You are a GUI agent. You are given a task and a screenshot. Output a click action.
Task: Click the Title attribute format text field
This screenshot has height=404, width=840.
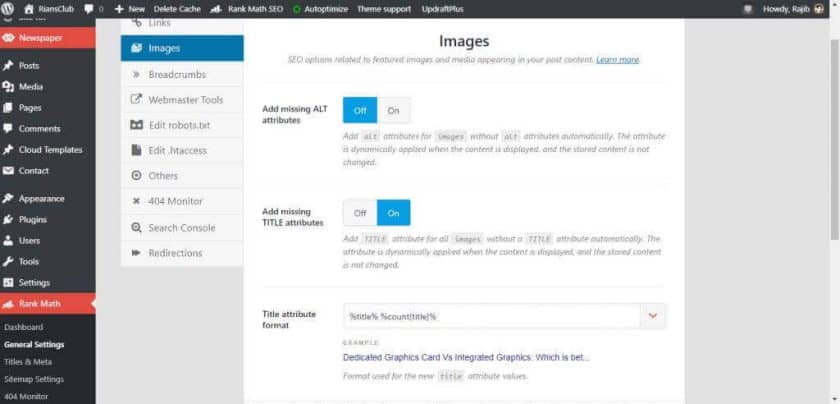point(492,316)
